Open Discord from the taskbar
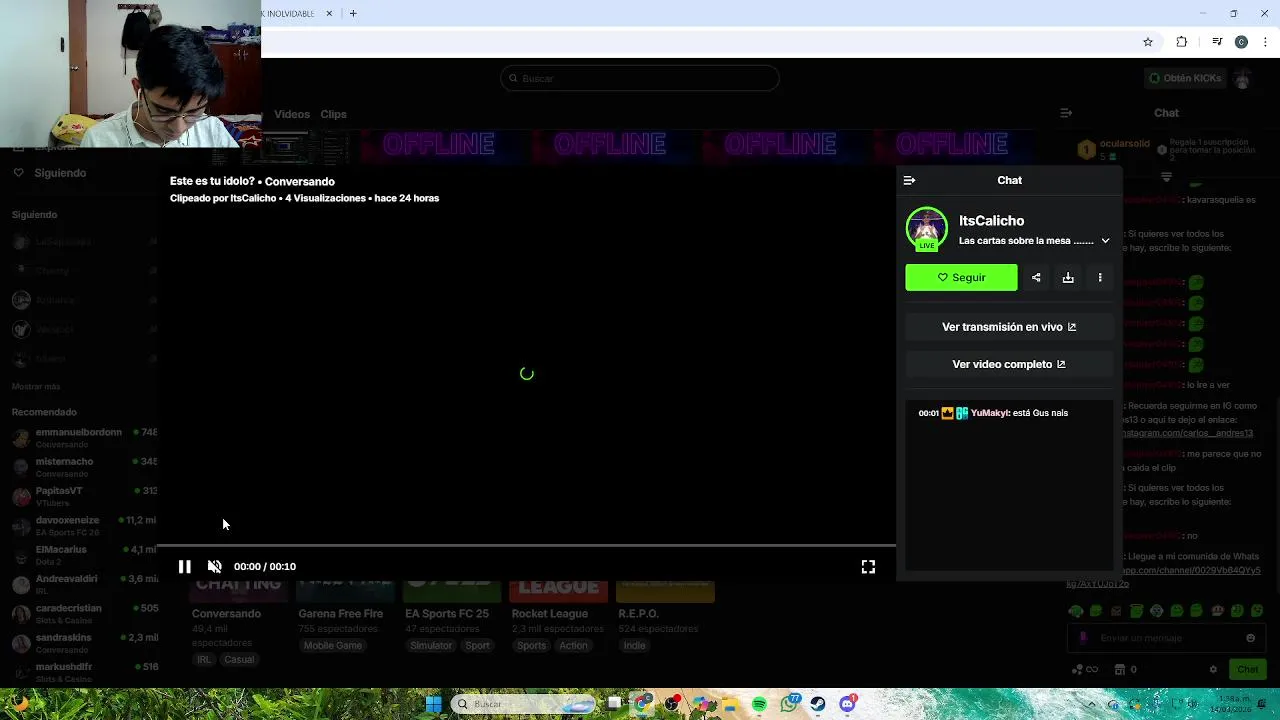 [848, 704]
